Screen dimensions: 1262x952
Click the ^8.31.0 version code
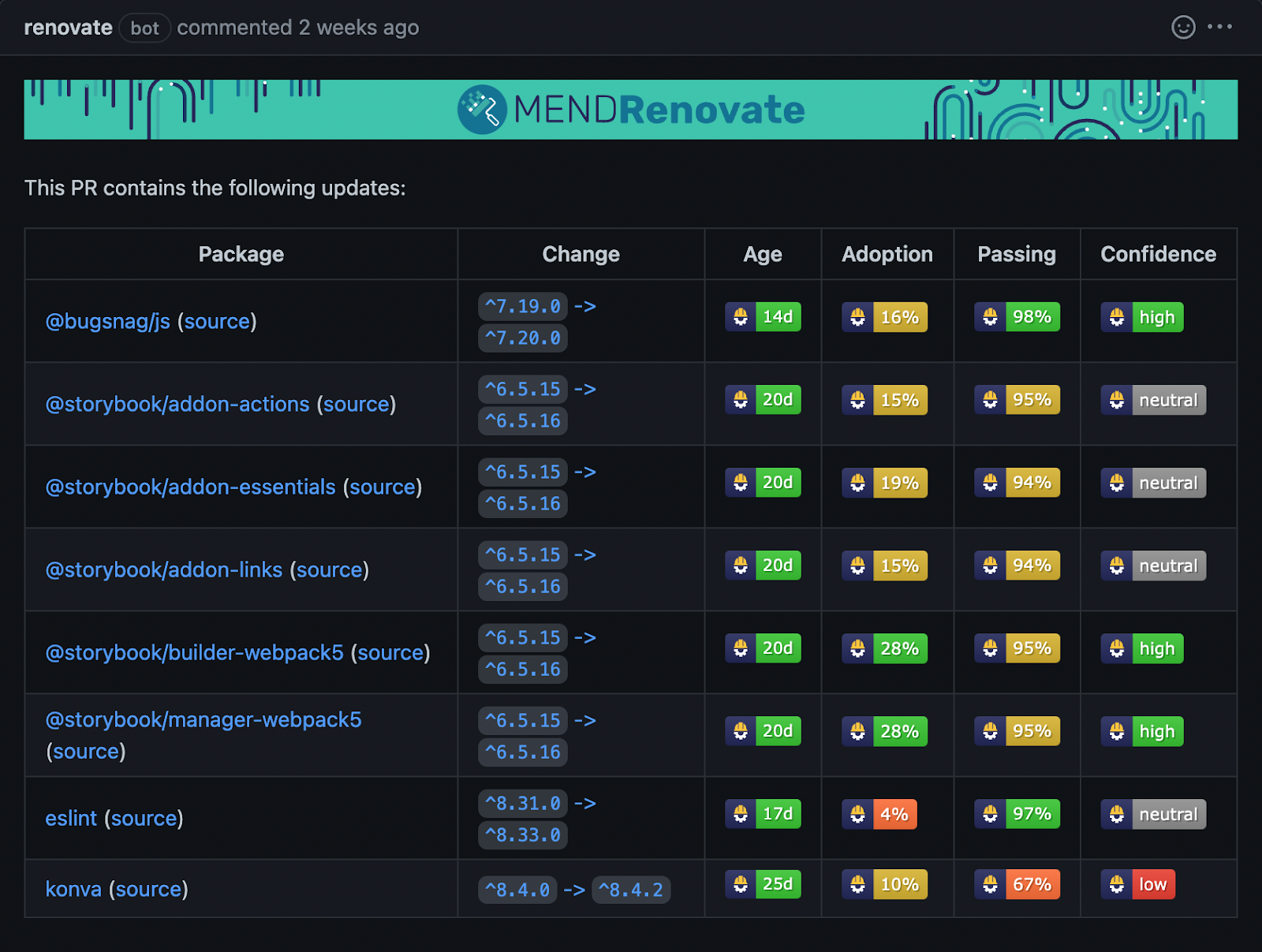(x=522, y=803)
